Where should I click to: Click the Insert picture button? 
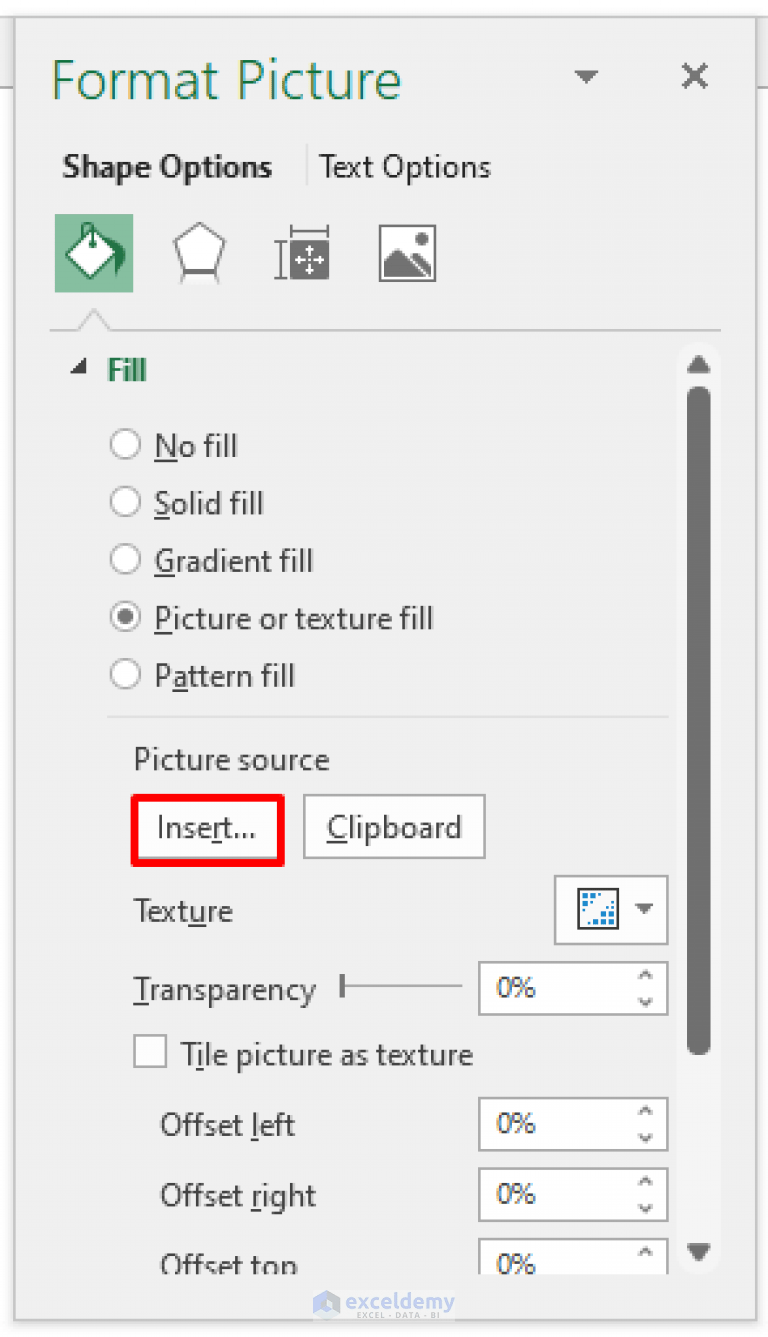pos(207,829)
